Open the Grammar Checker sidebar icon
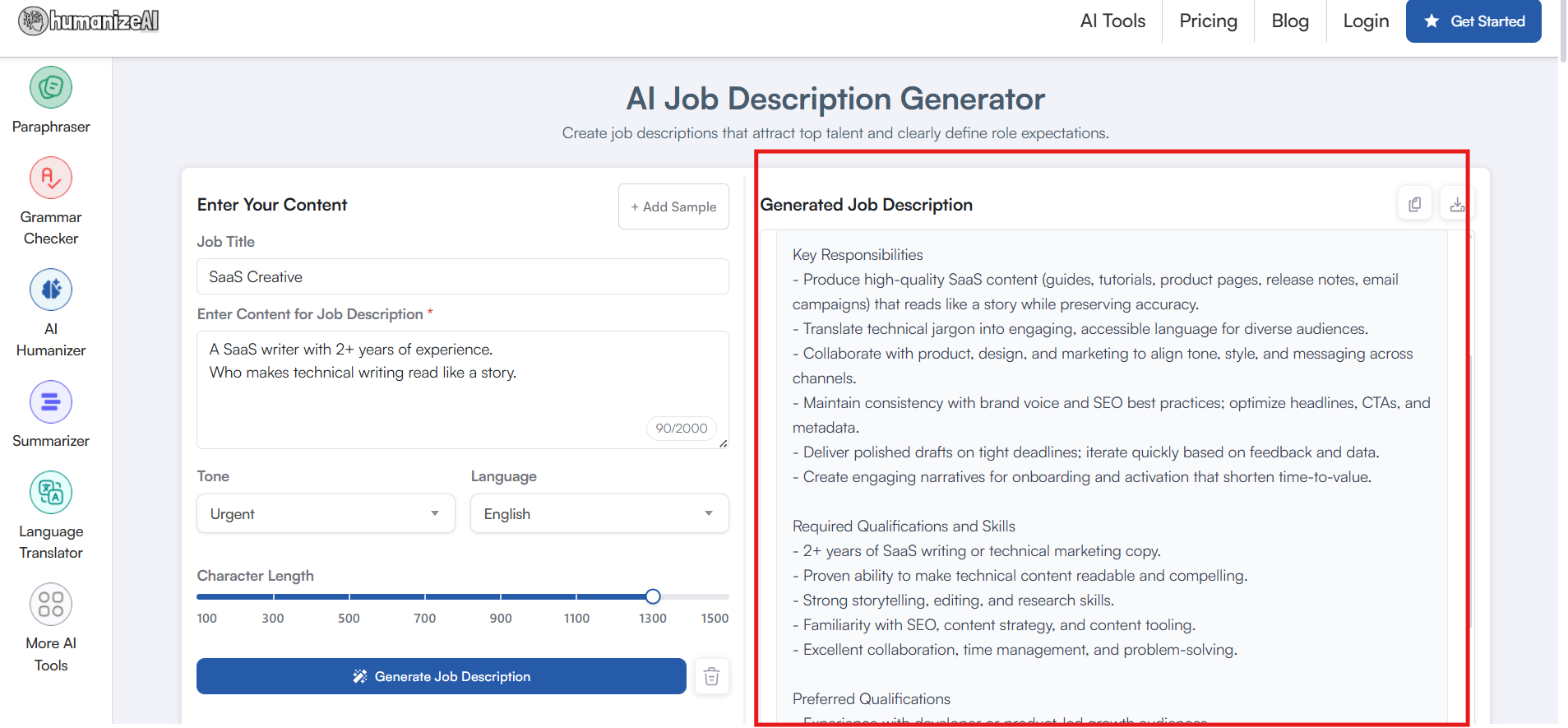This screenshot has height=728, width=1568. pyautogui.click(x=51, y=178)
